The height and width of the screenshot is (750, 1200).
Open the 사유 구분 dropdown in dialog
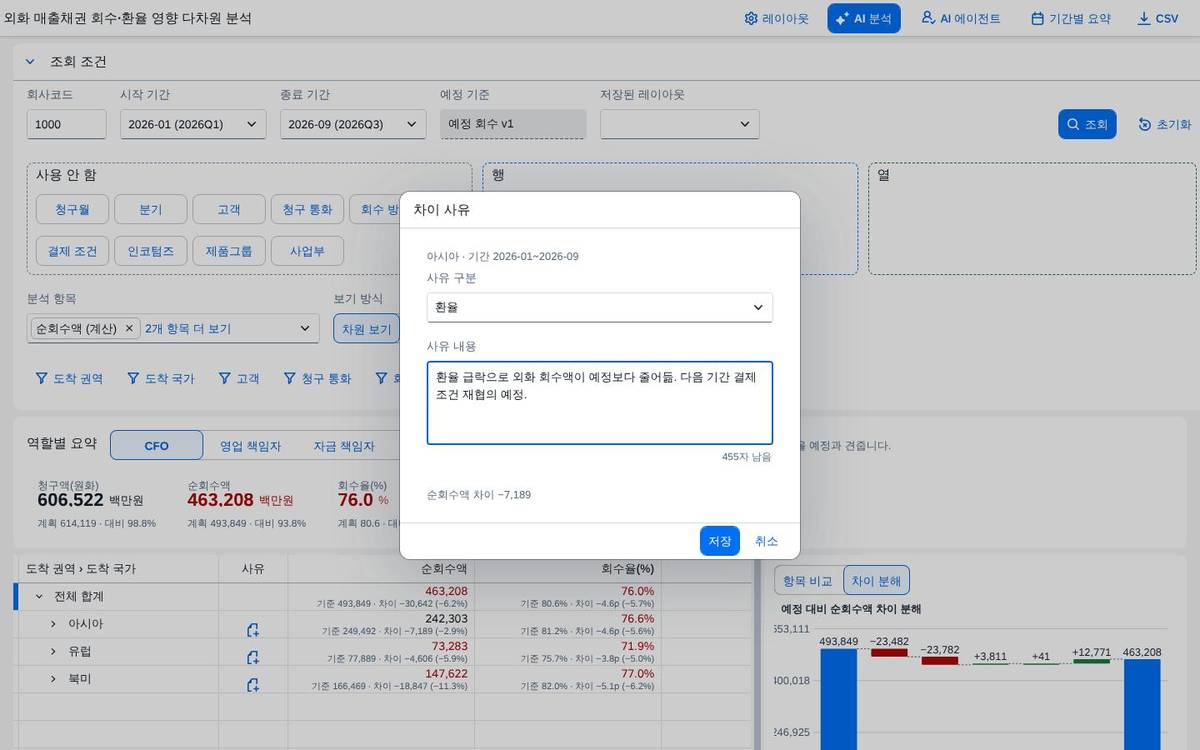click(x=599, y=307)
